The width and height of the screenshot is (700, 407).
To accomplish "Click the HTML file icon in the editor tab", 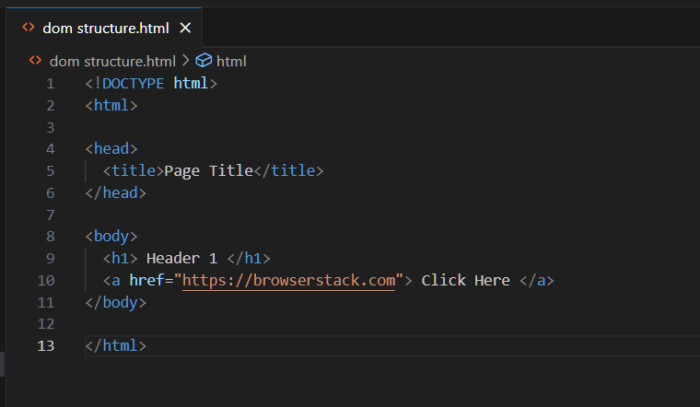I will 29,28.
